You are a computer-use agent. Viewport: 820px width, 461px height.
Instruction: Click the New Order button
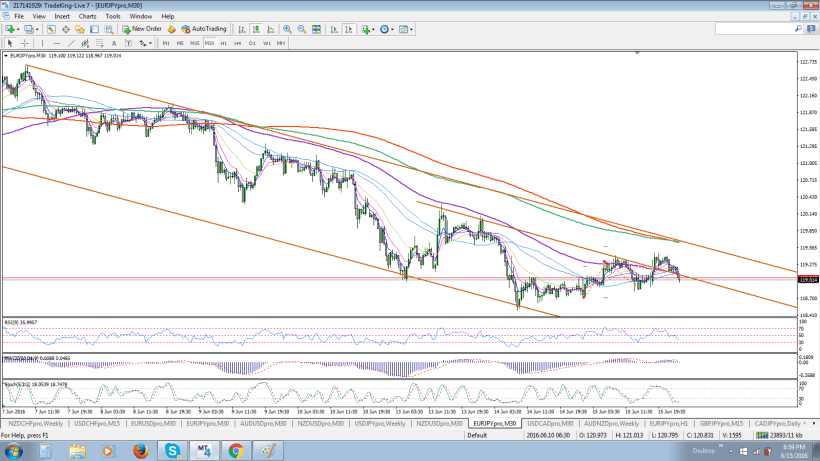point(142,29)
